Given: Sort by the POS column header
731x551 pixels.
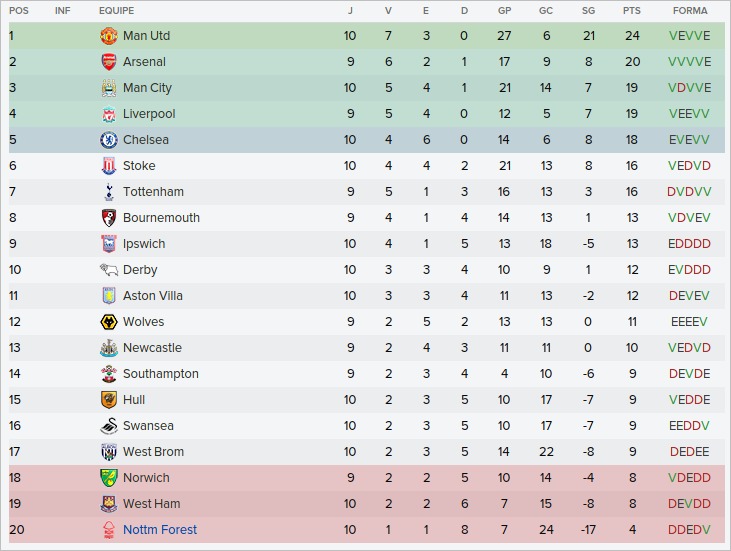Looking at the screenshot, I should point(19,11).
